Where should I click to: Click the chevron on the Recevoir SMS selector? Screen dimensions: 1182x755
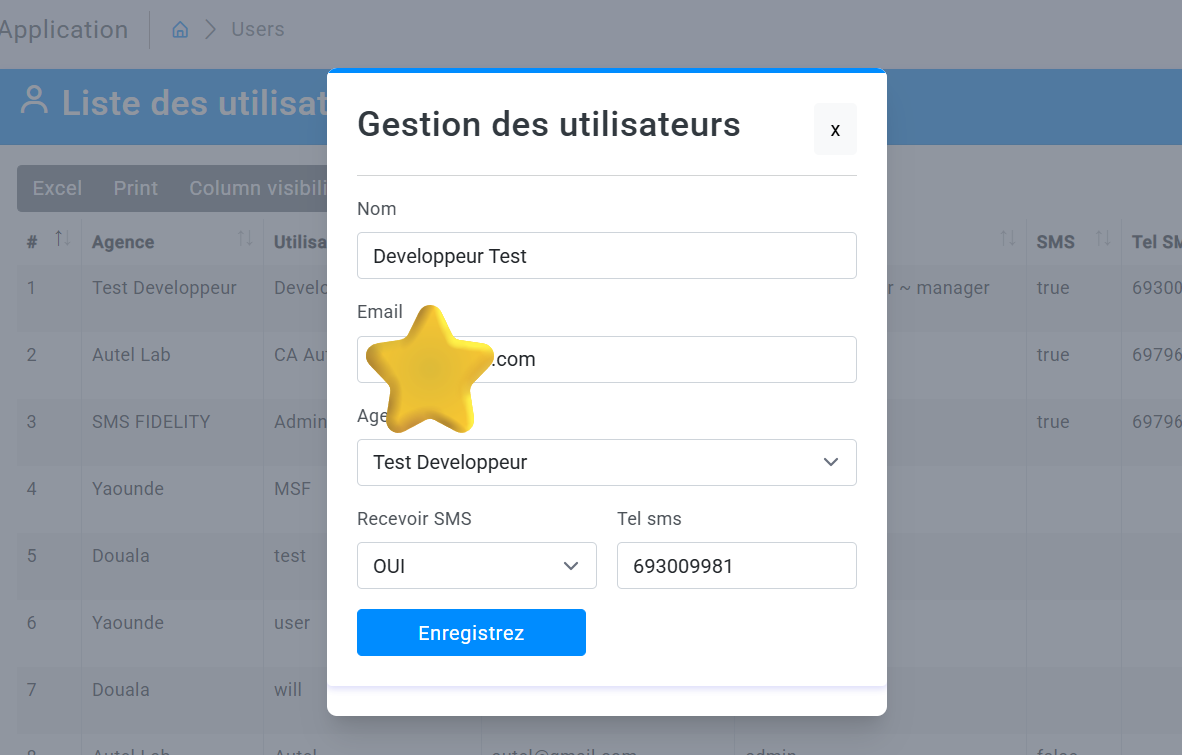[572, 565]
